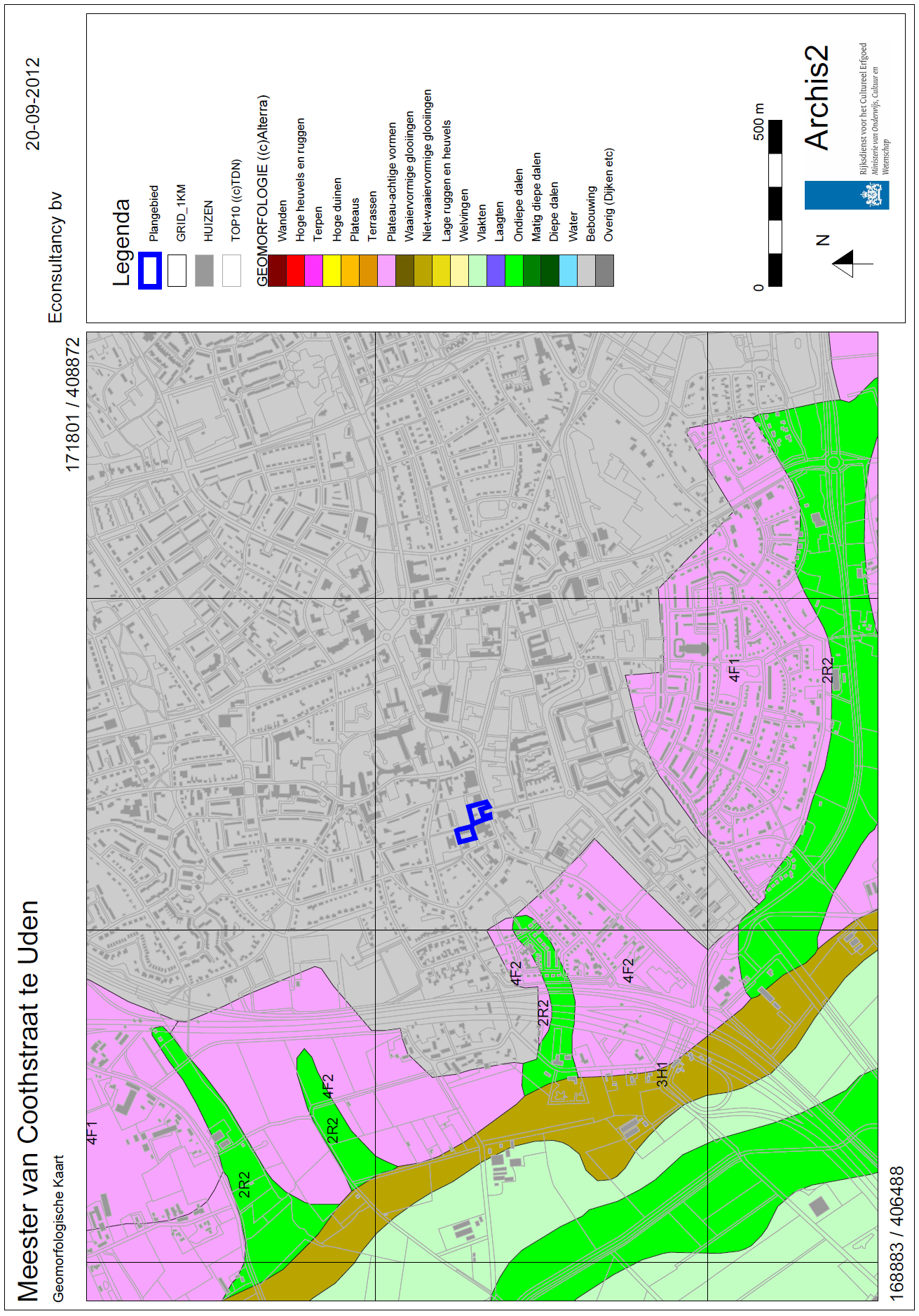Select the Plateau-achtige vormen pink swatch
The image size is (919, 1316).
[386, 271]
